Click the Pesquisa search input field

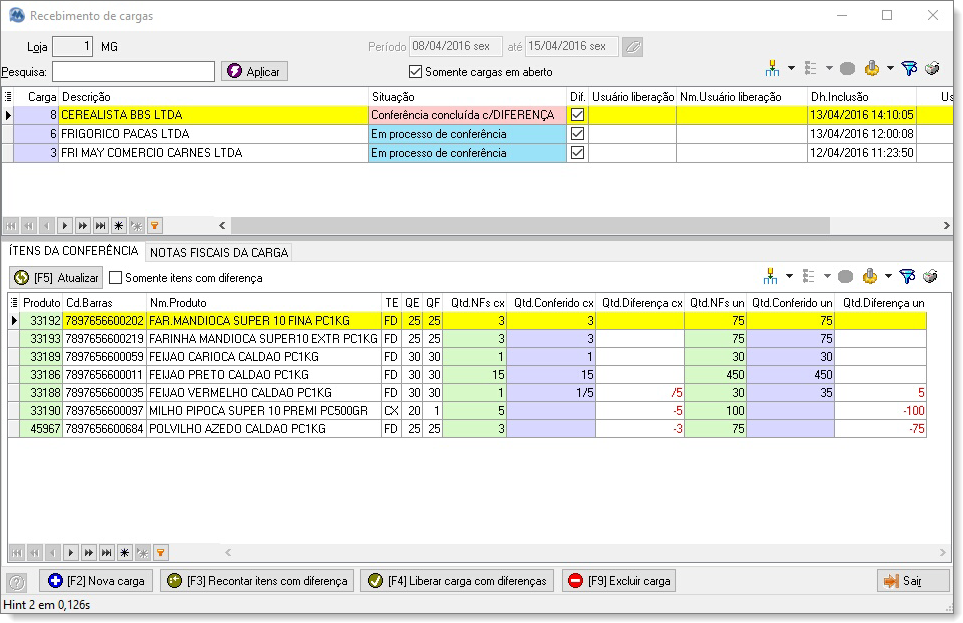point(133,71)
